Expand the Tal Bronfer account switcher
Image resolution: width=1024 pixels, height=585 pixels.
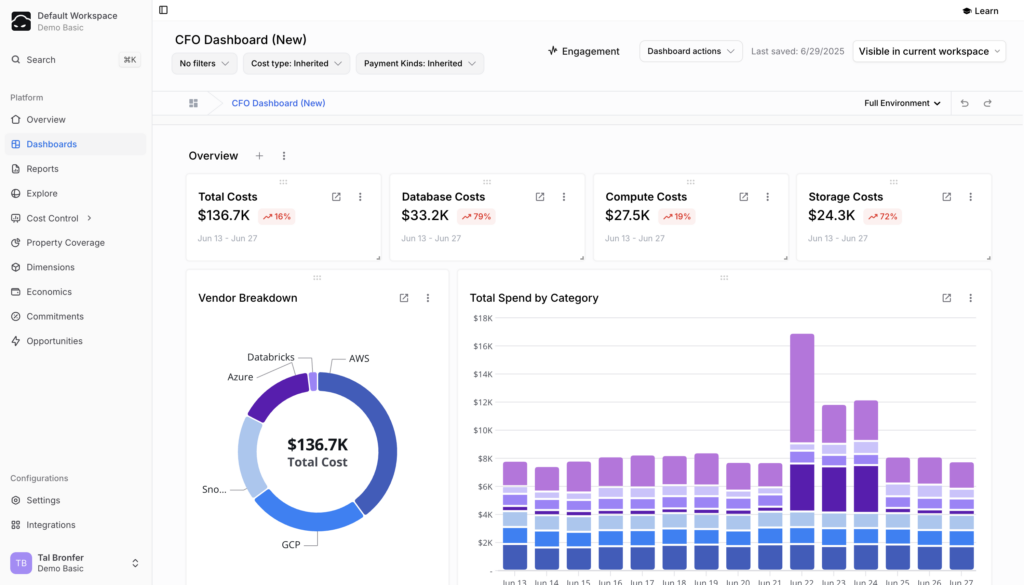(135, 563)
